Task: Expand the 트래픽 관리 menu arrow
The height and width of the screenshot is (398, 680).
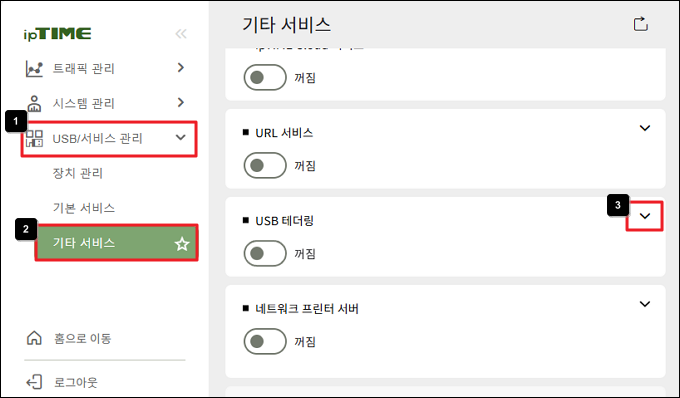Action: coord(181,68)
